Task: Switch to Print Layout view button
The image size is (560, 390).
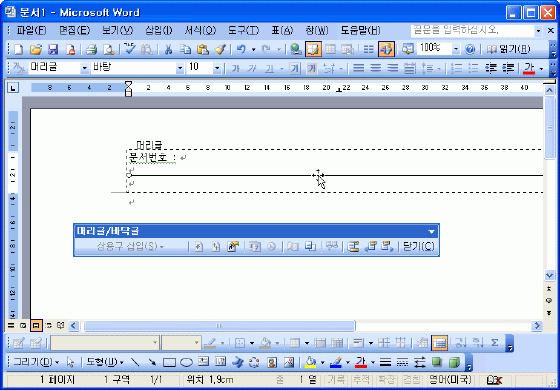Action: (x=36, y=325)
